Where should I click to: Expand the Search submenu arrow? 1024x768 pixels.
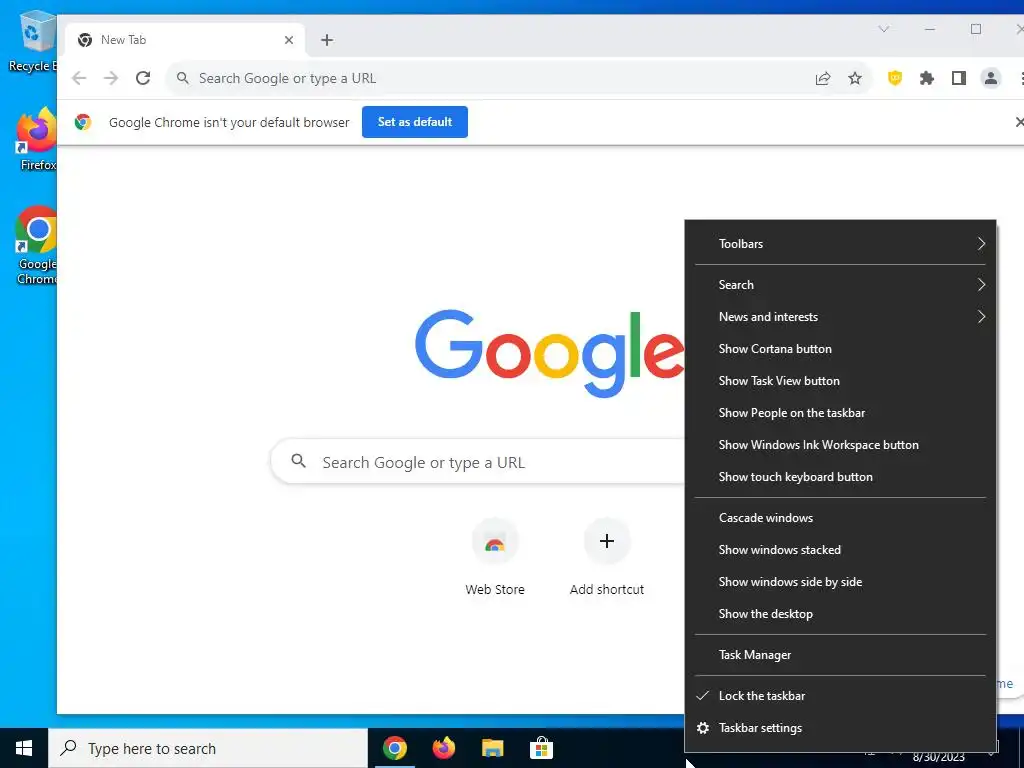point(981,285)
